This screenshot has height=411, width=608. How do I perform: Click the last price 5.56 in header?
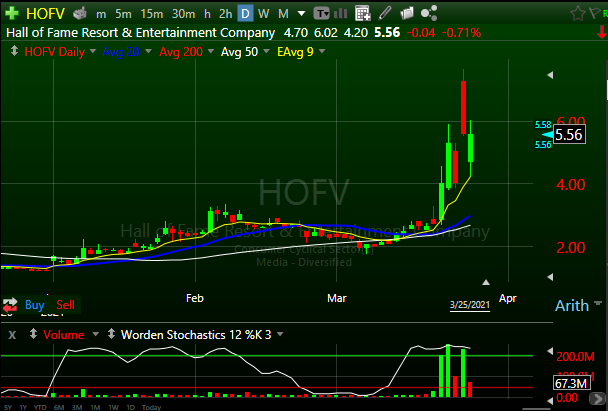(387, 33)
